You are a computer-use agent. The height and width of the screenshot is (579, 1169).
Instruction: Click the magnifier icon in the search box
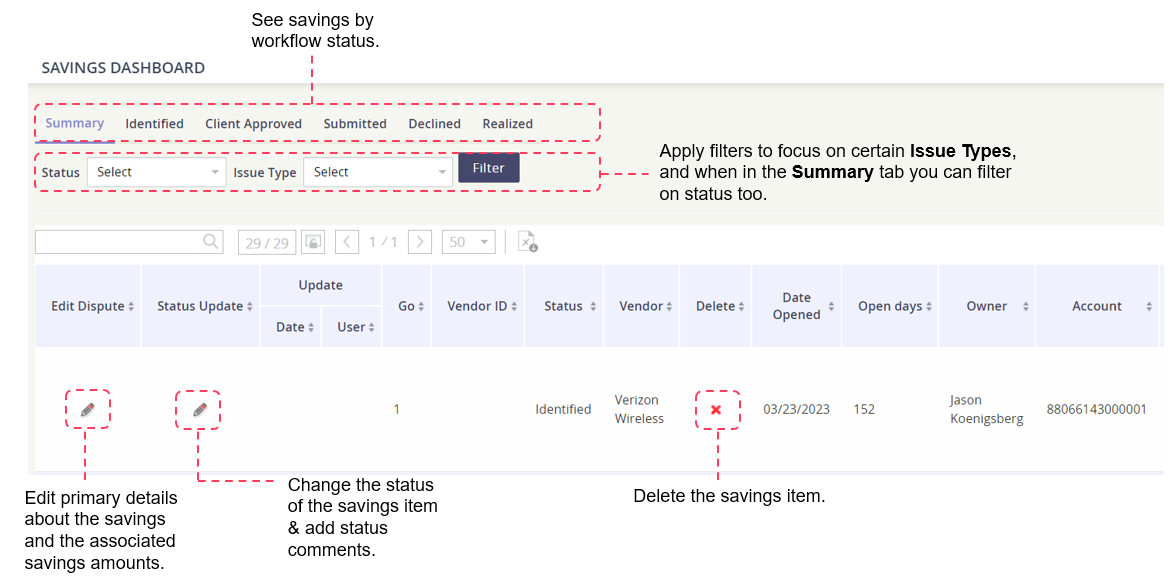pos(211,241)
